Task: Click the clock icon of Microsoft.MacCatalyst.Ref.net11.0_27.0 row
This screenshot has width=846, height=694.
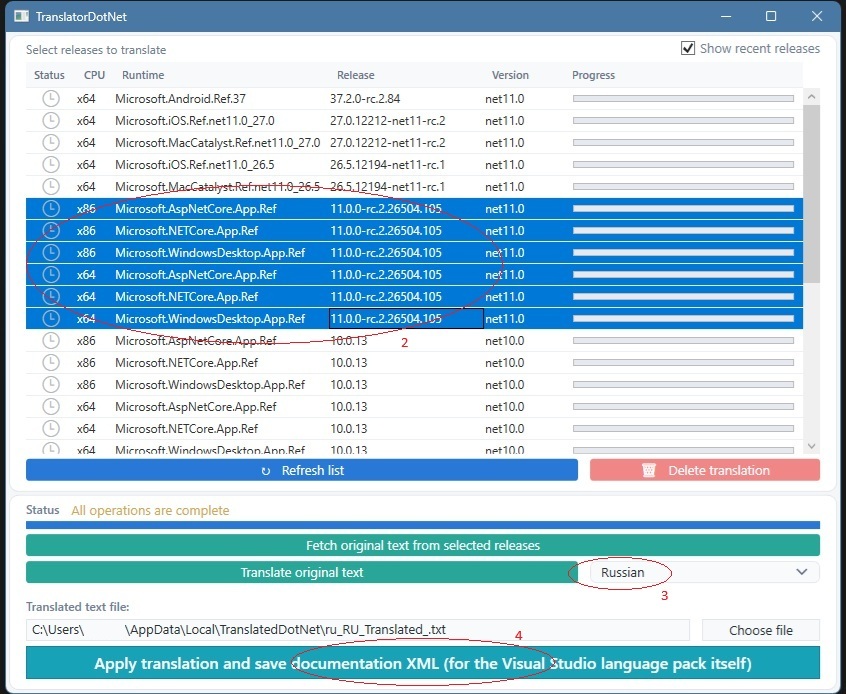Action: click(51, 142)
